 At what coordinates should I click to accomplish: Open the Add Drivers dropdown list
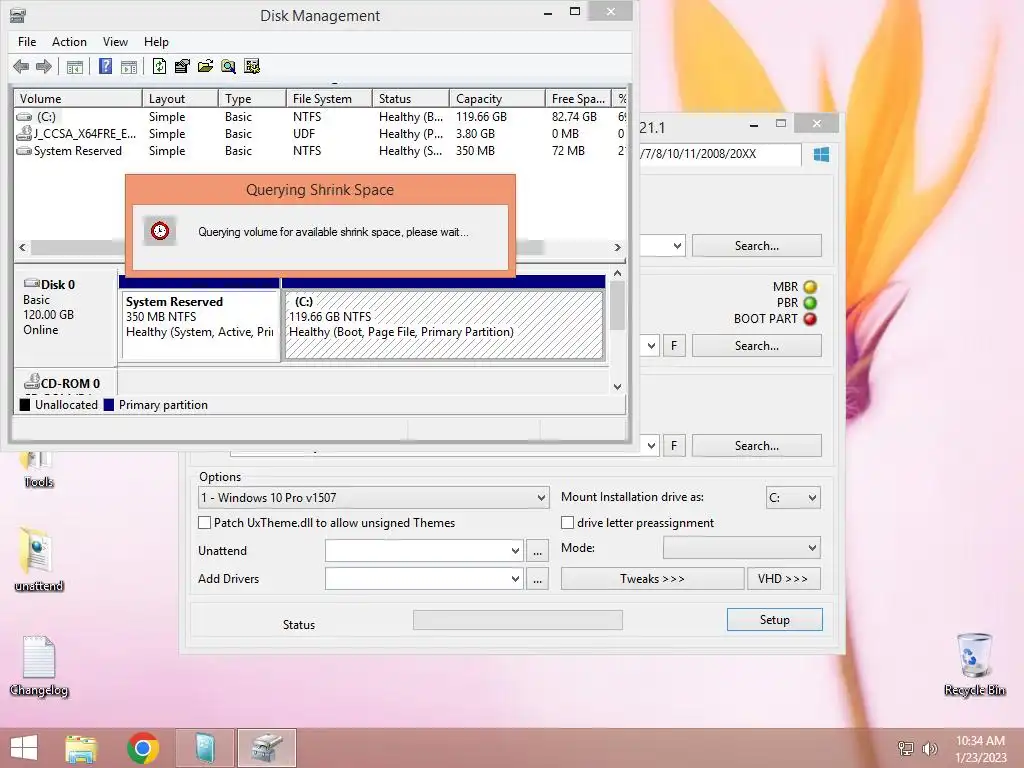[x=515, y=579]
